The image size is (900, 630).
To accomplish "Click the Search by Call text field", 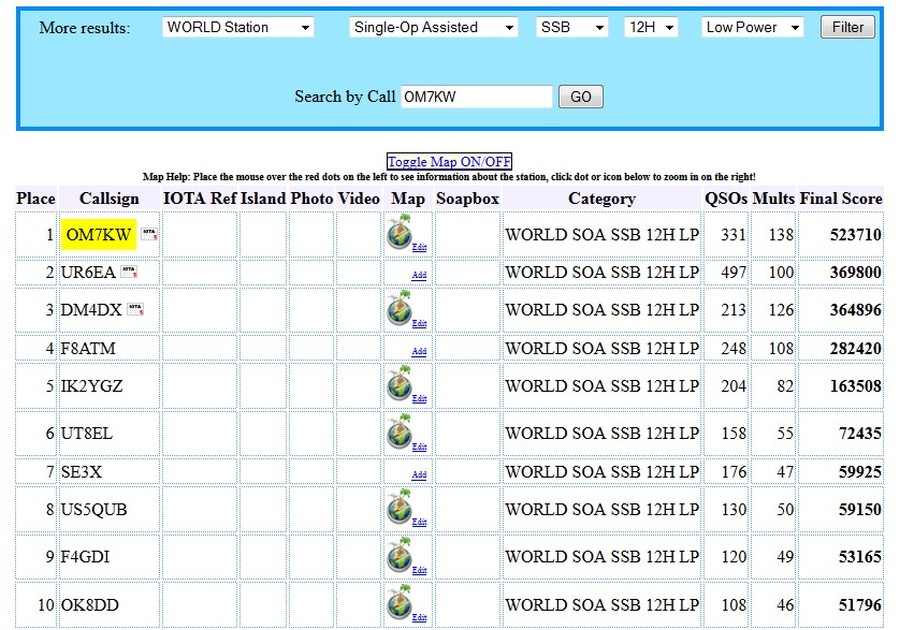I will [476, 97].
